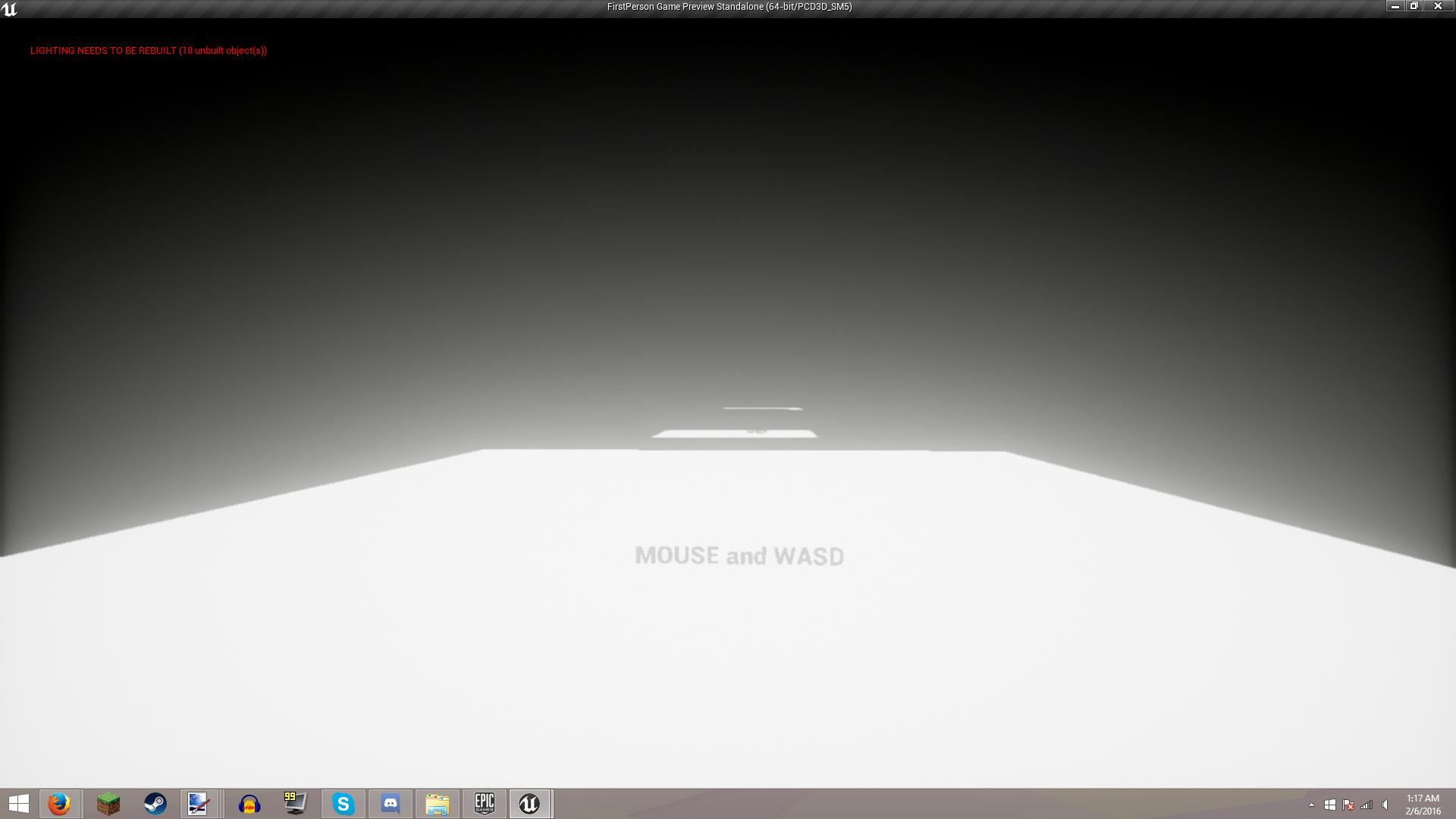Open the Windows Start button
Image resolution: width=1456 pixels, height=819 pixels.
coord(18,803)
